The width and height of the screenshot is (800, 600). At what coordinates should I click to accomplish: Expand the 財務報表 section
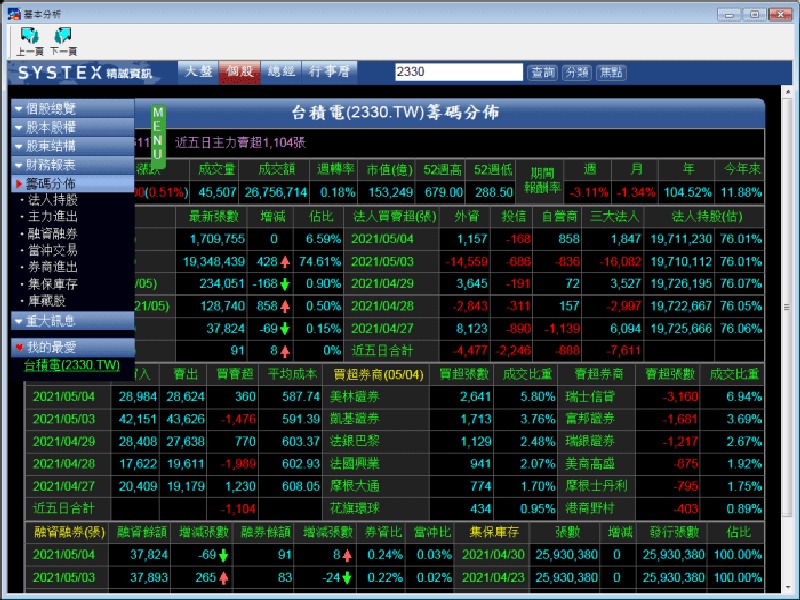pyautogui.click(x=72, y=165)
